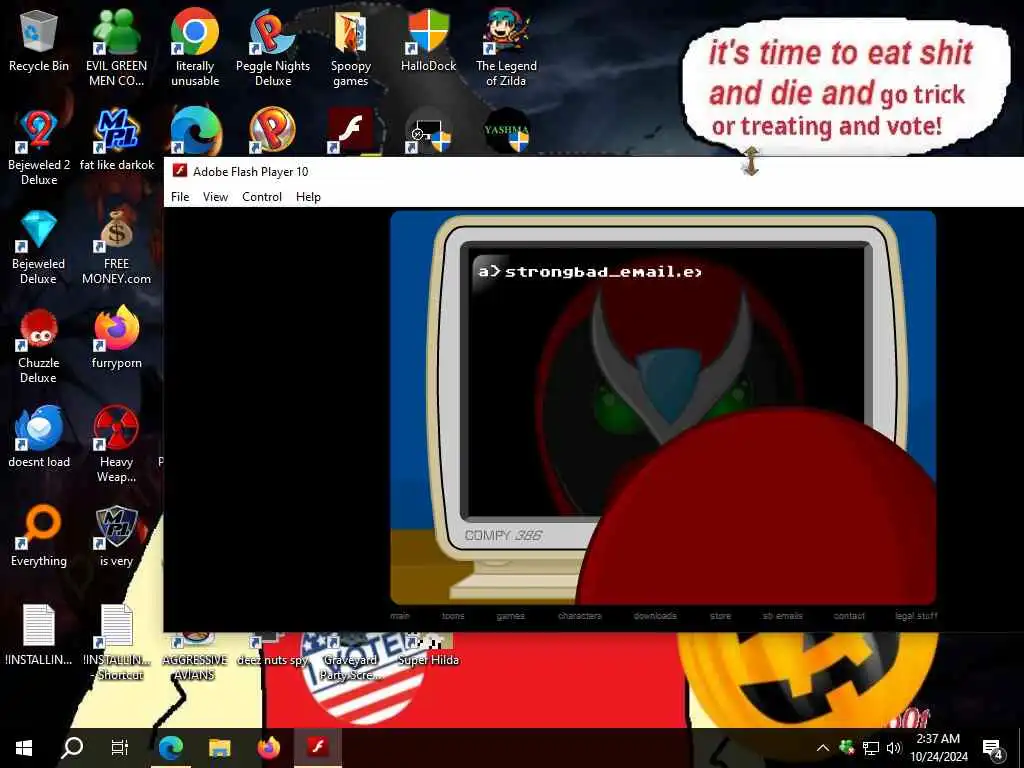Launch the Super Hilda shortcut

pos(428,650)
